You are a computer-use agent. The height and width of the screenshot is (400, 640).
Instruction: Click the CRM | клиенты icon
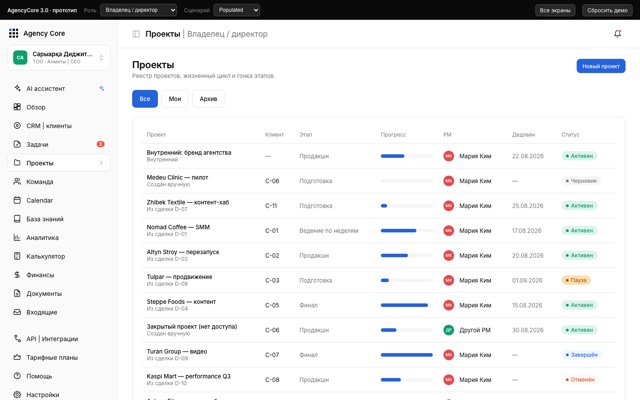pyautogui.click(x=17, y=126)
